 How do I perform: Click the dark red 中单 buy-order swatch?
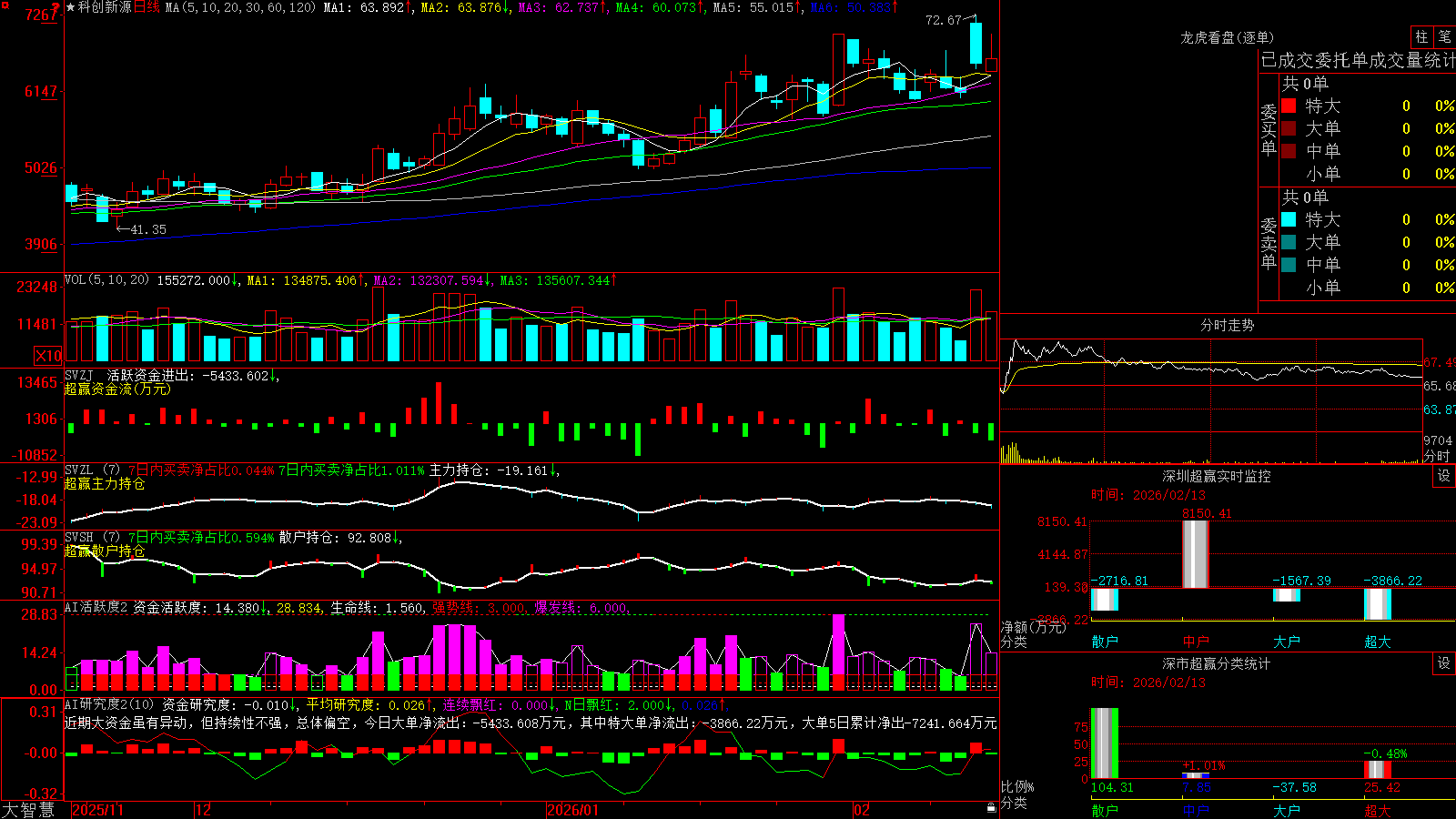click(x=1289, y=151)
